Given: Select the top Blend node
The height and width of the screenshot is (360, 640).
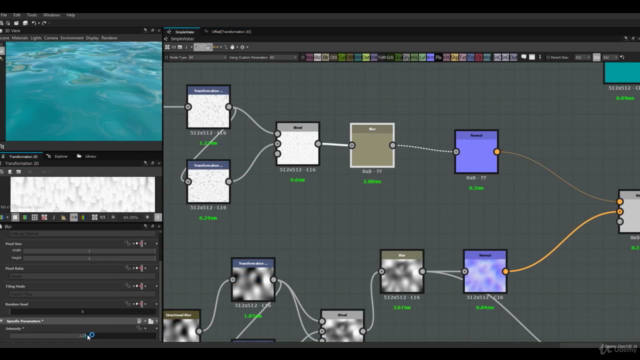Looking at the screenshot, I should (298, 144).
